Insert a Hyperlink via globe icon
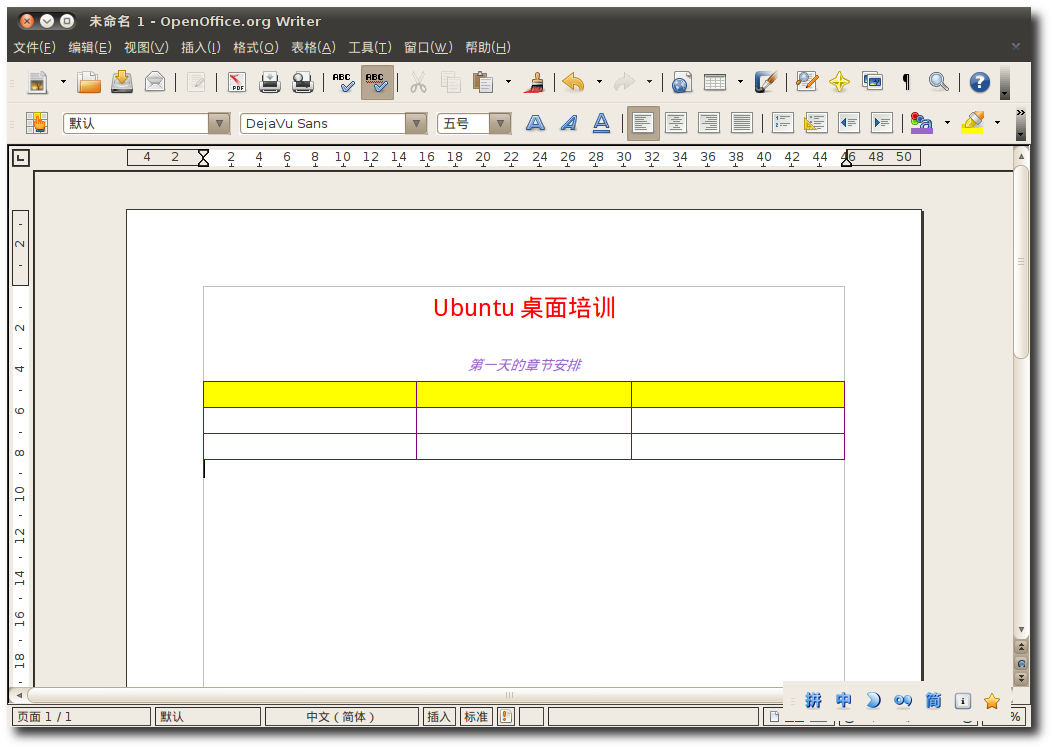 [x=682, y=83]
